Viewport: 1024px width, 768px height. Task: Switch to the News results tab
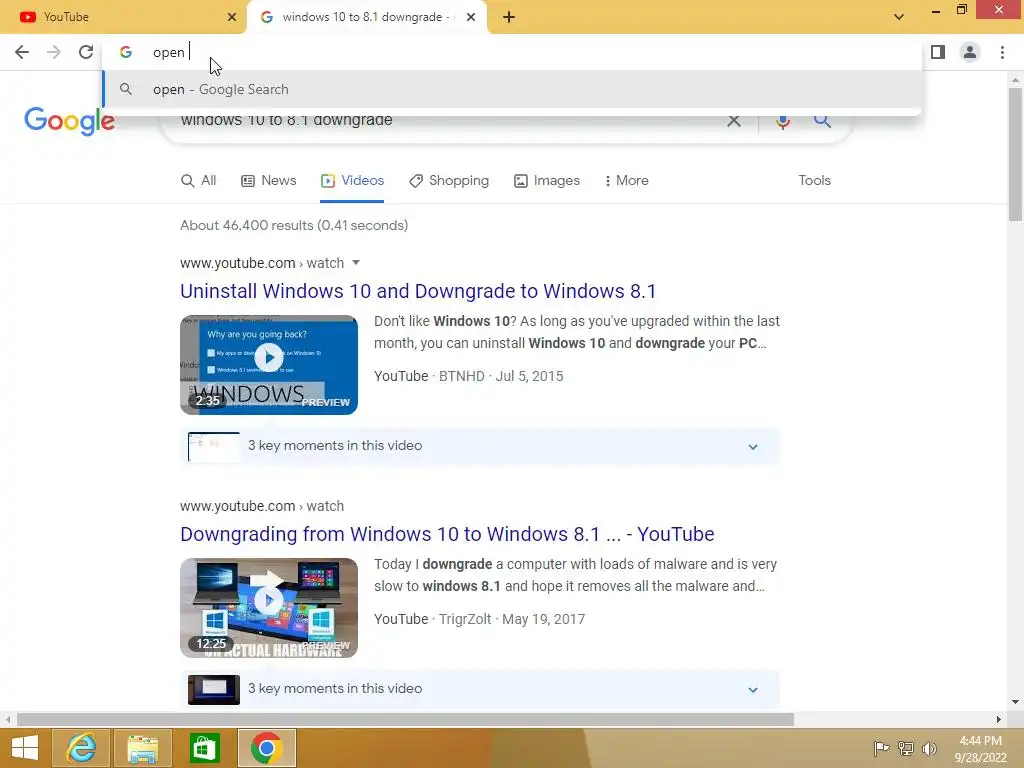click(268, 181)
